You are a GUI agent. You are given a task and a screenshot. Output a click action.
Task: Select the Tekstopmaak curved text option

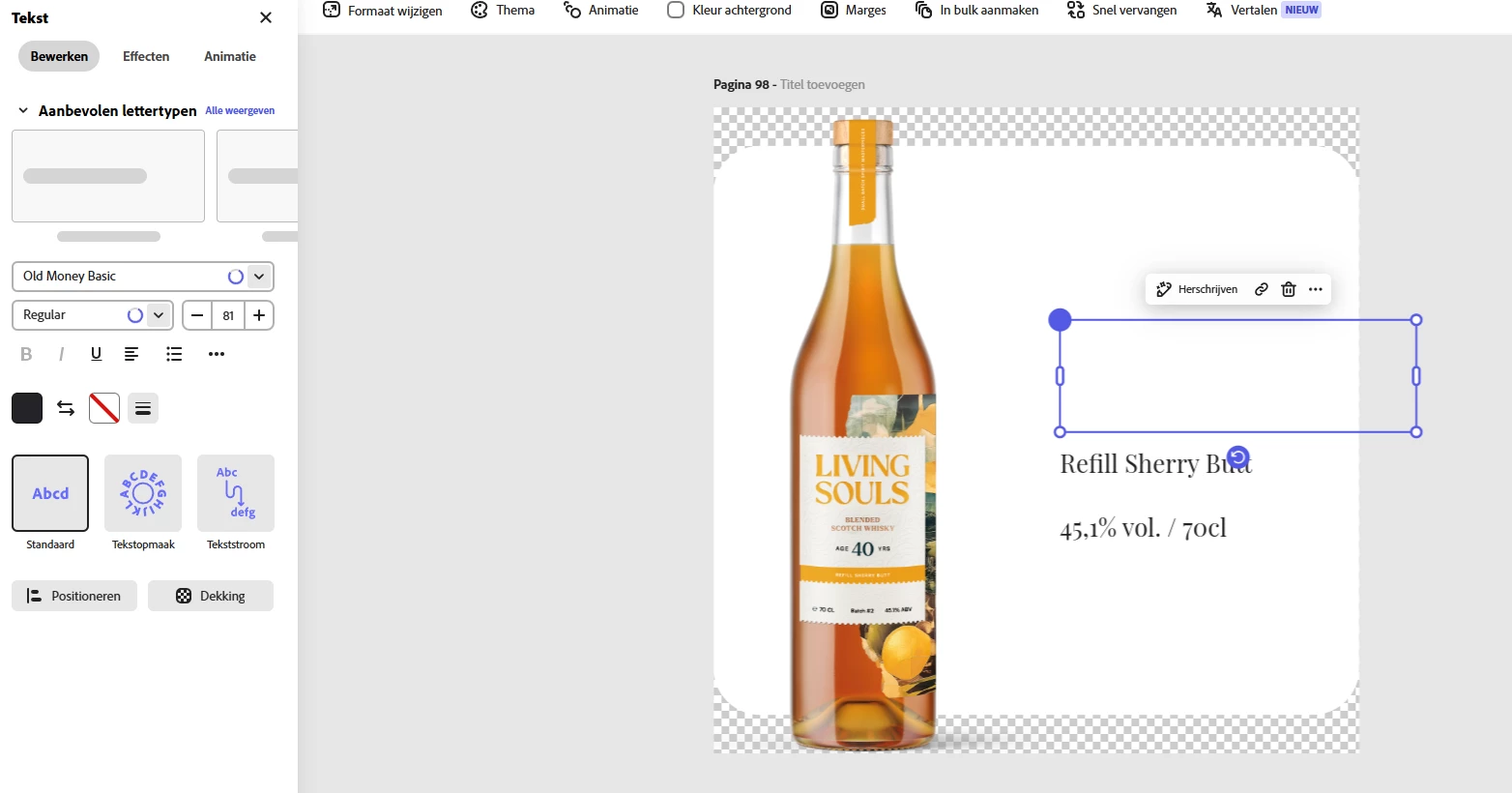[x=143, y=493]
